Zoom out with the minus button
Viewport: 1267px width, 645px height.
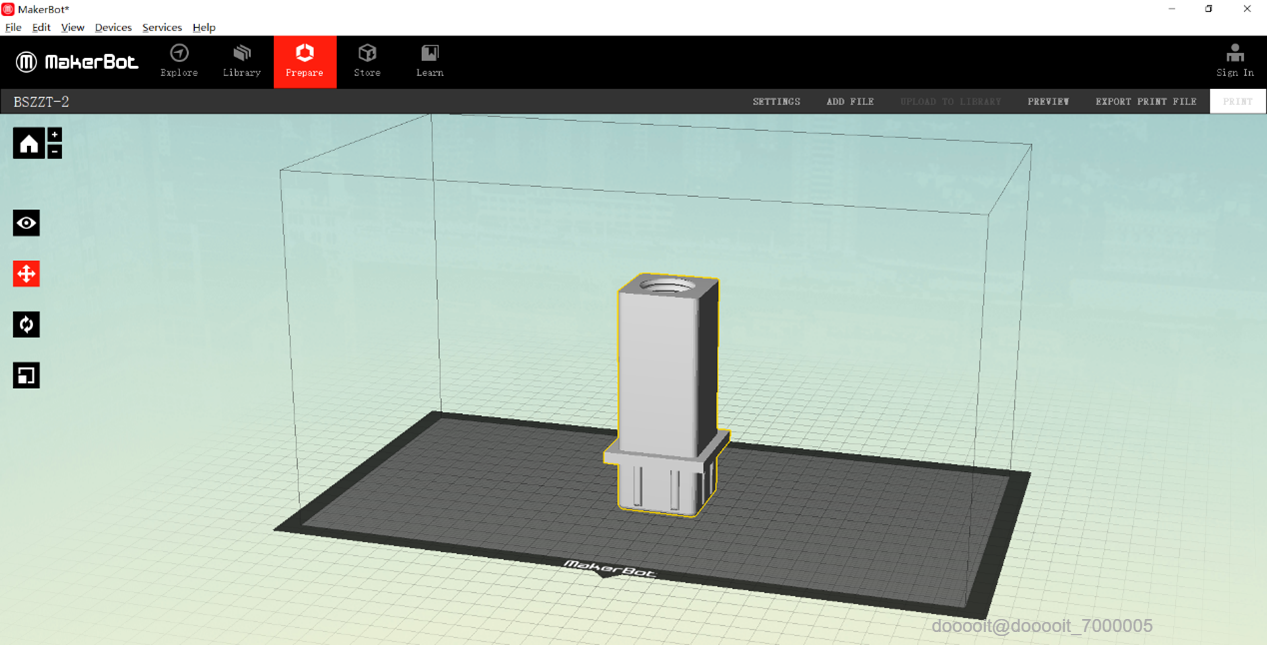tap(55, 152)
